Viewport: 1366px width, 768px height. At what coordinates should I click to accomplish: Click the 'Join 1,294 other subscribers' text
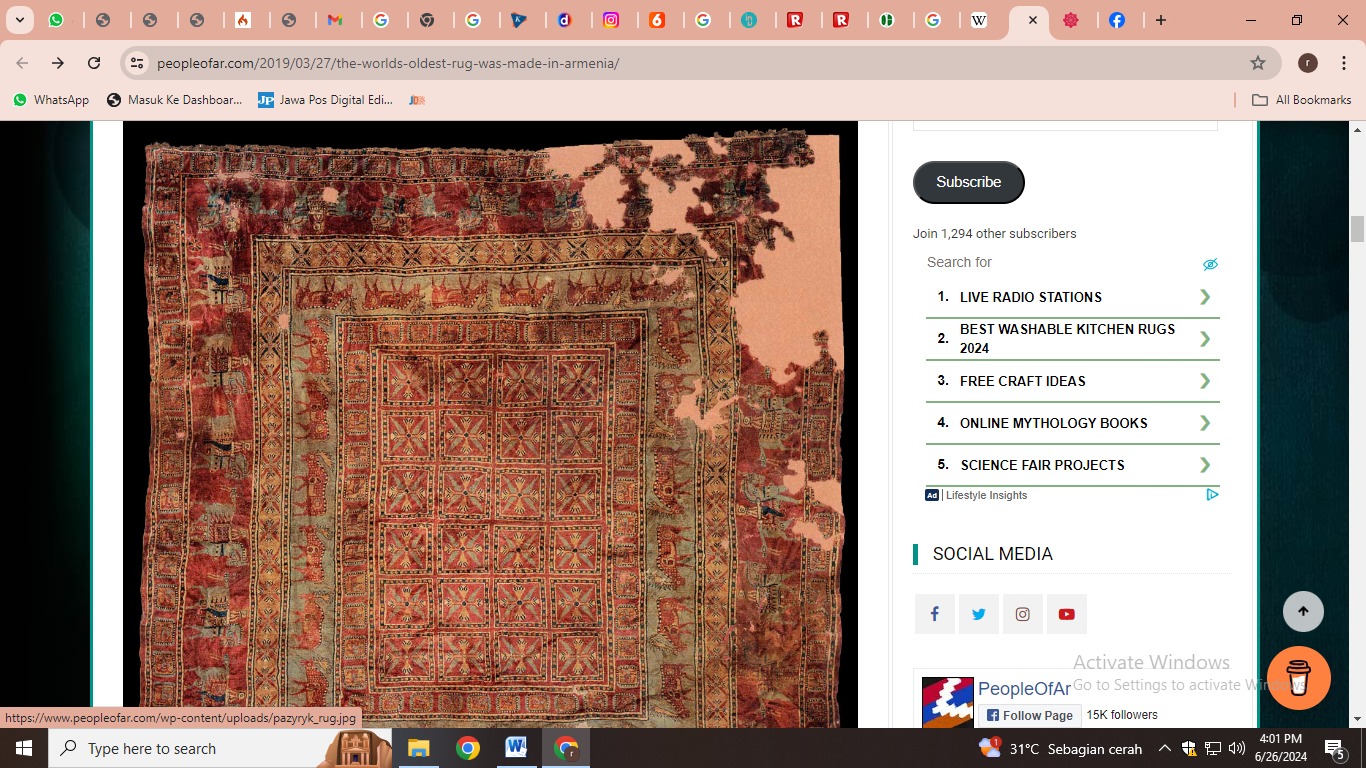click(994, 234)
